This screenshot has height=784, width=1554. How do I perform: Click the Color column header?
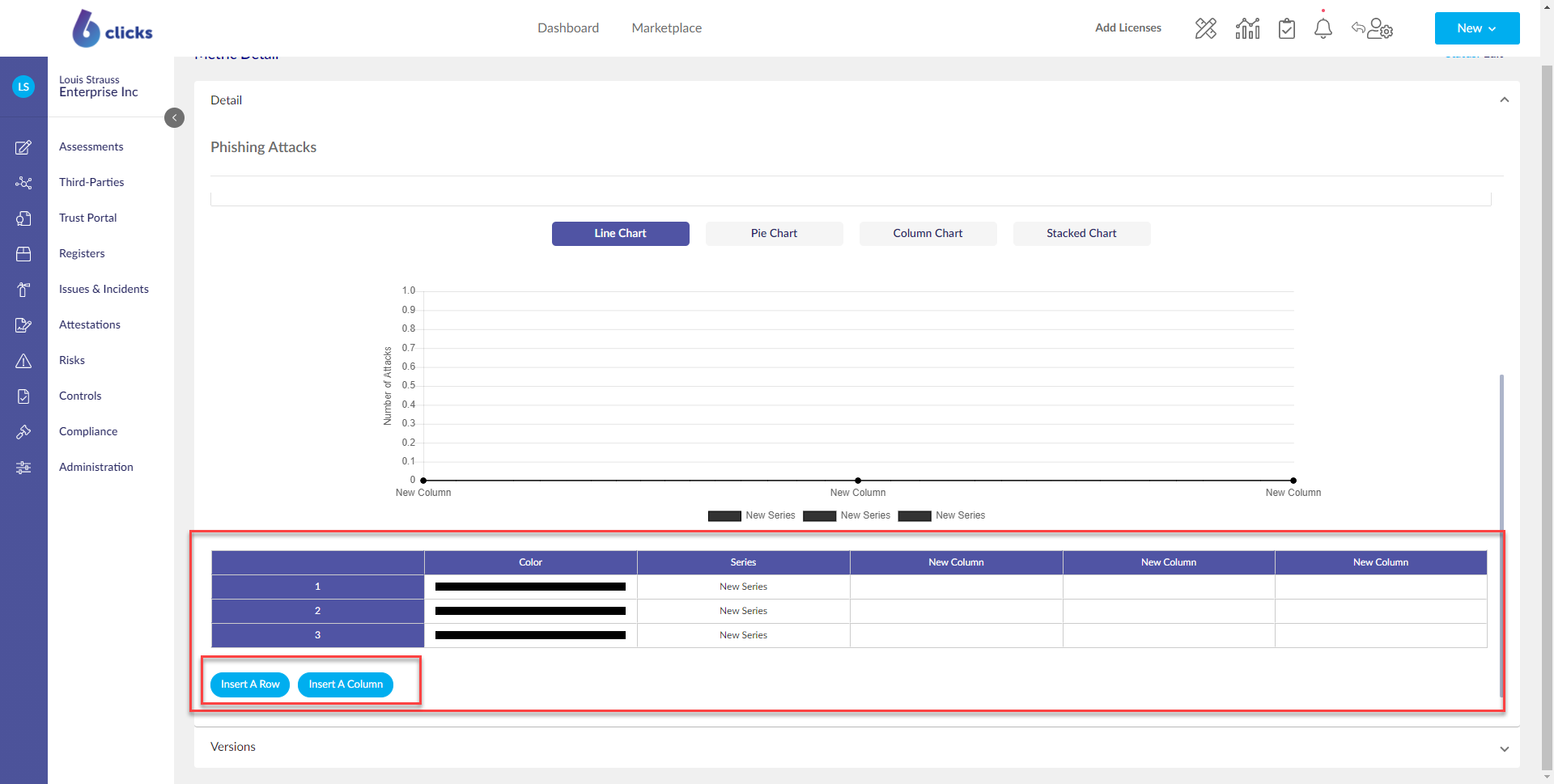tap(530, 562)
